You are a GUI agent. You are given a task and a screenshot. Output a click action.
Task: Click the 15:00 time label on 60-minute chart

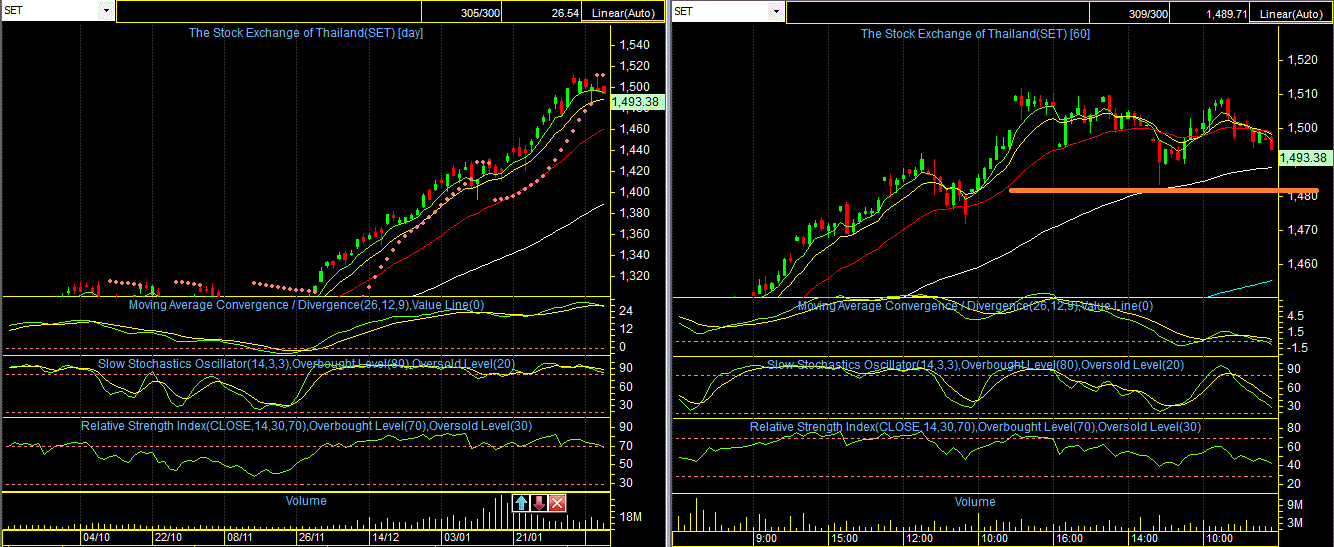pyautogui.click(x=844, y=538)
